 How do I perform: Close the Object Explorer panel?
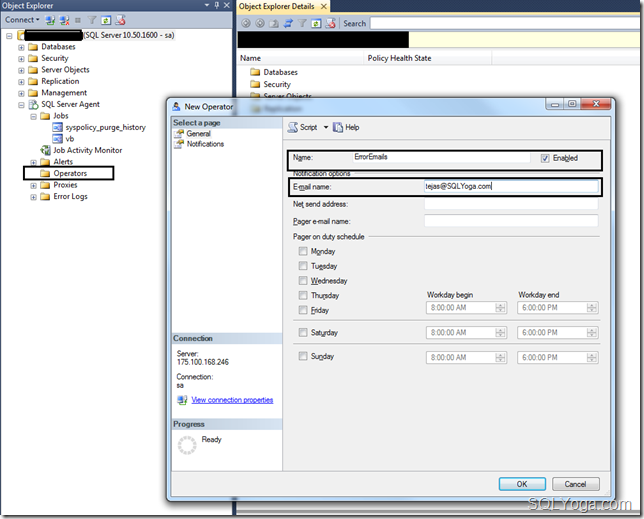pyautogui.click(x=226, y=5)
